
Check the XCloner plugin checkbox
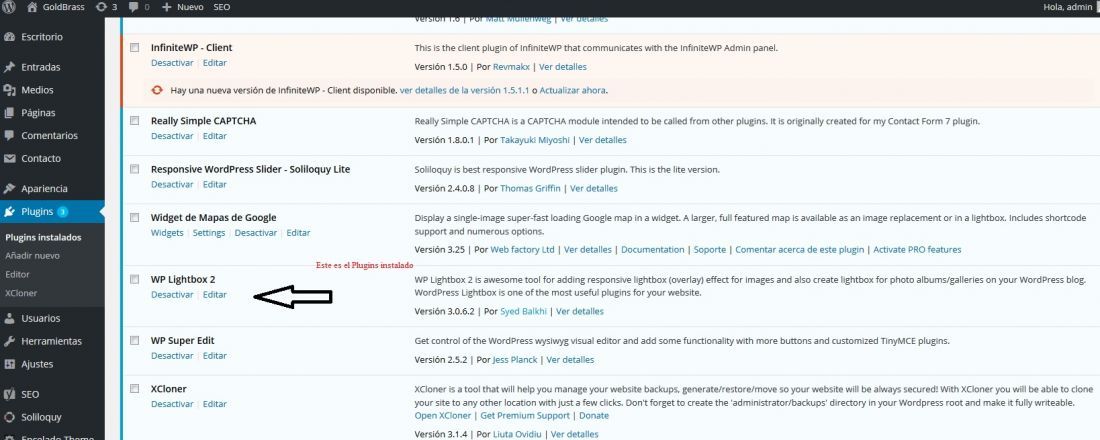click(135, 389)
